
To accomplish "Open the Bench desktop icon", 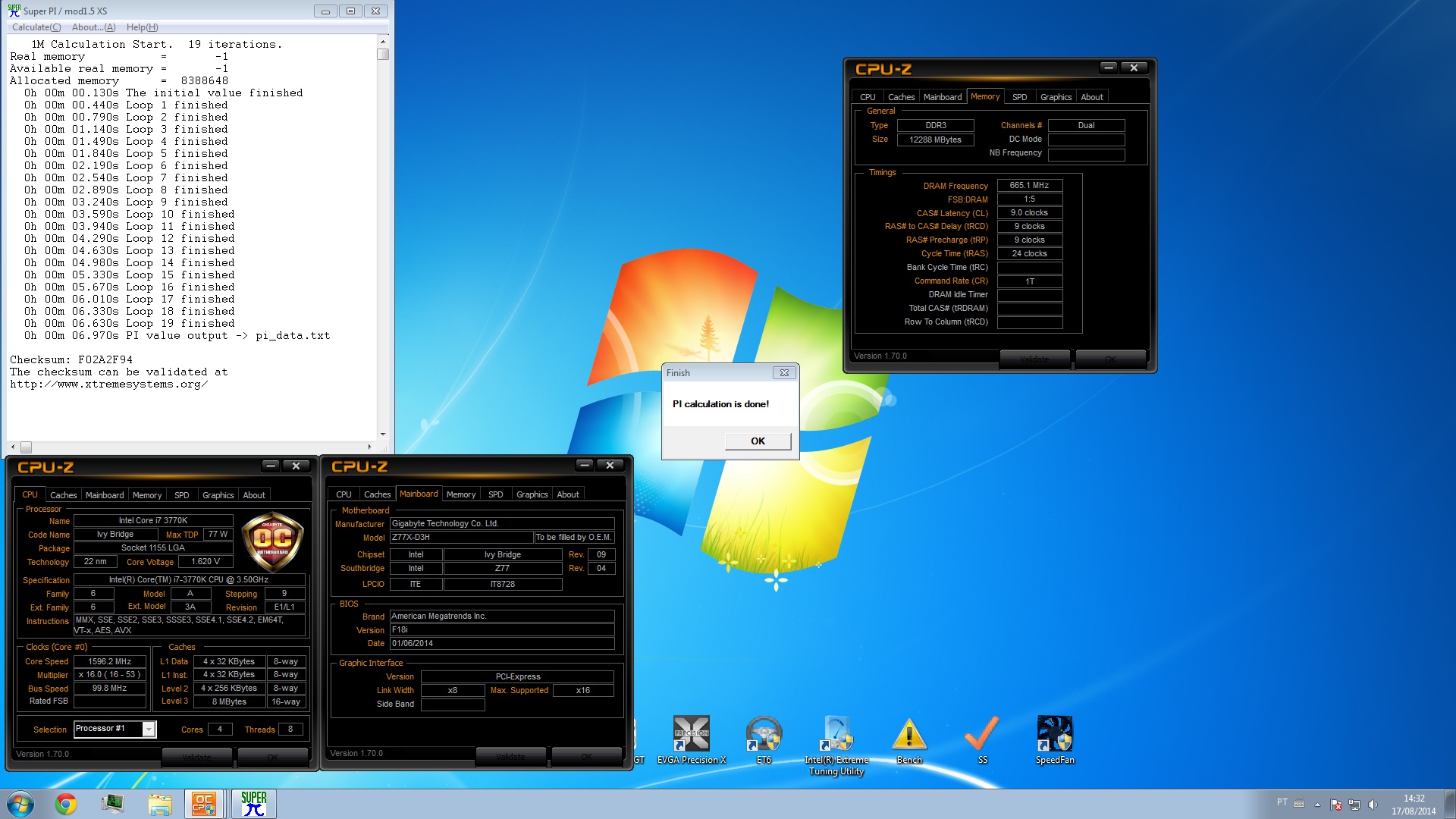I will coord(909,740).
